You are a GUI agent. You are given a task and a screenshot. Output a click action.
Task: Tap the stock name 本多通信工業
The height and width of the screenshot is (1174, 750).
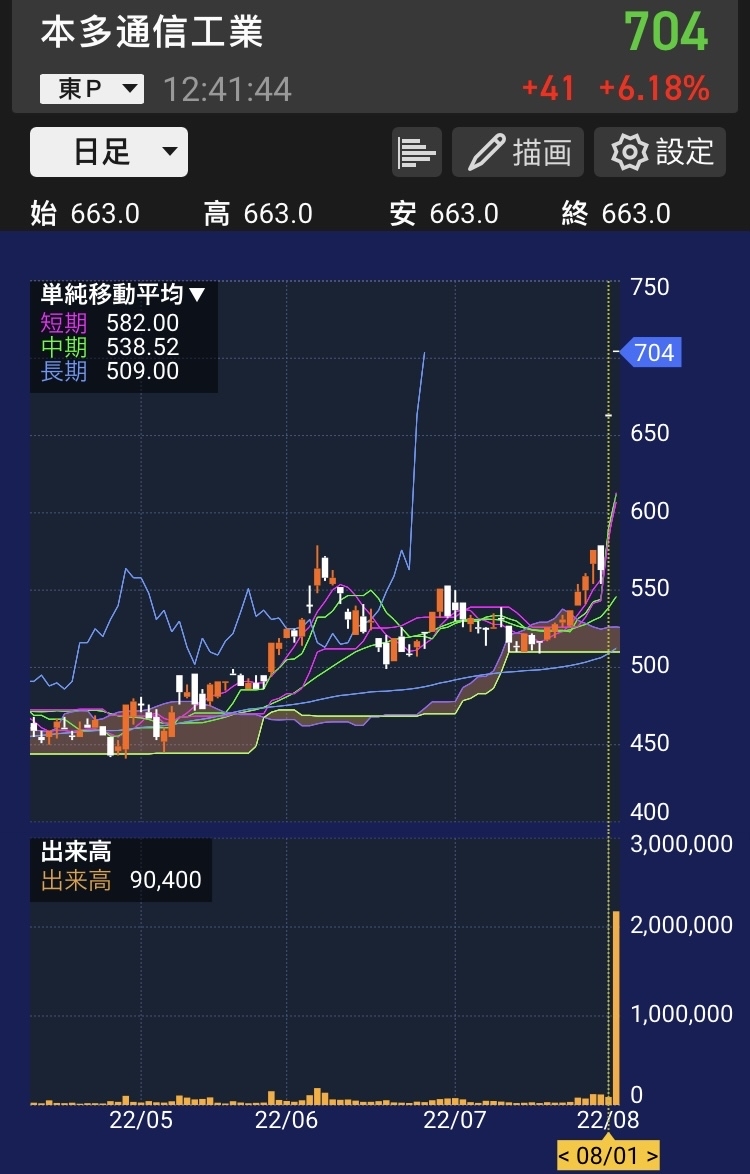click(x=152, y=32)
